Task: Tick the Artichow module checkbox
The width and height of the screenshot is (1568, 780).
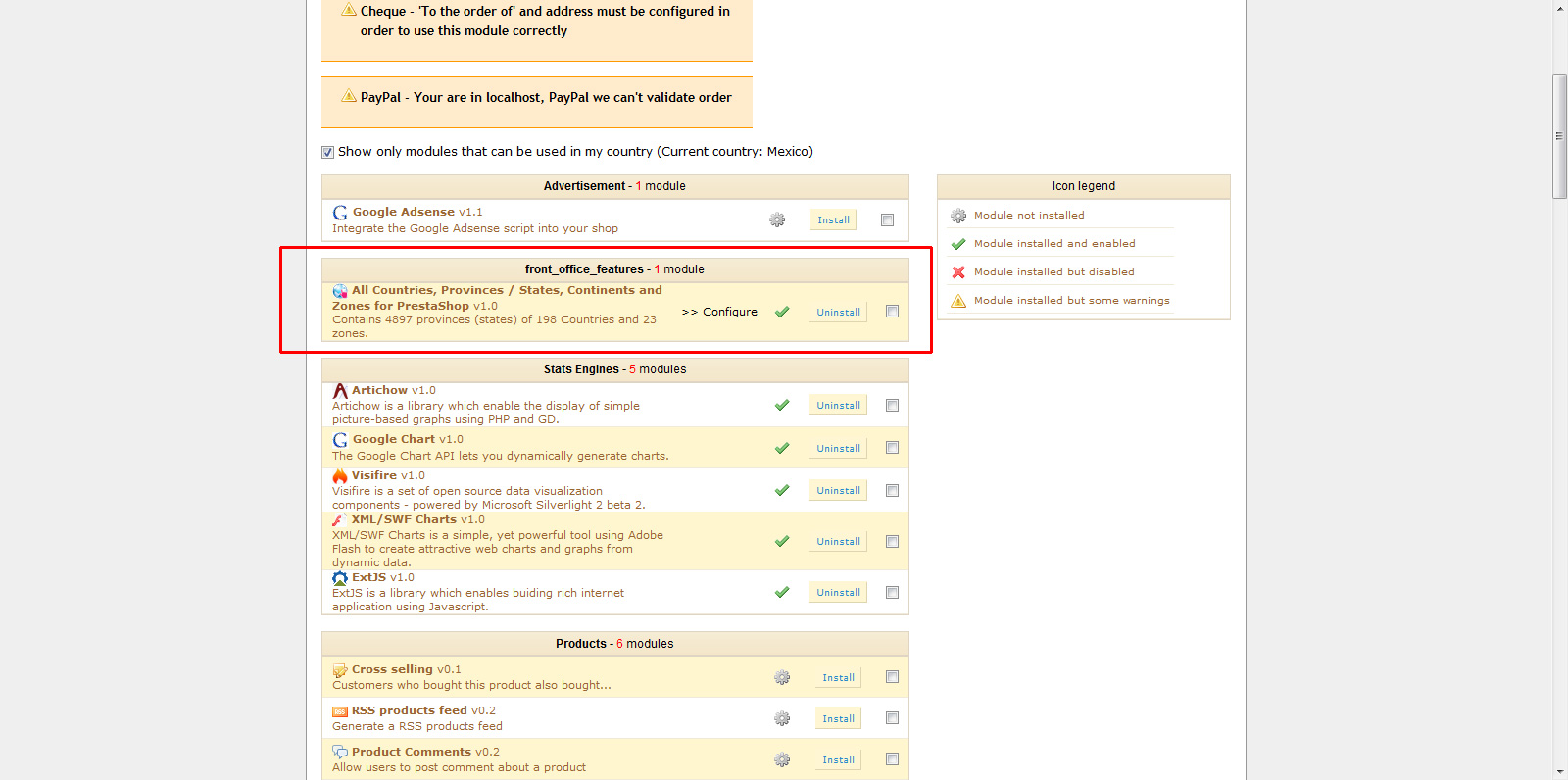Action: pos(892,405)
